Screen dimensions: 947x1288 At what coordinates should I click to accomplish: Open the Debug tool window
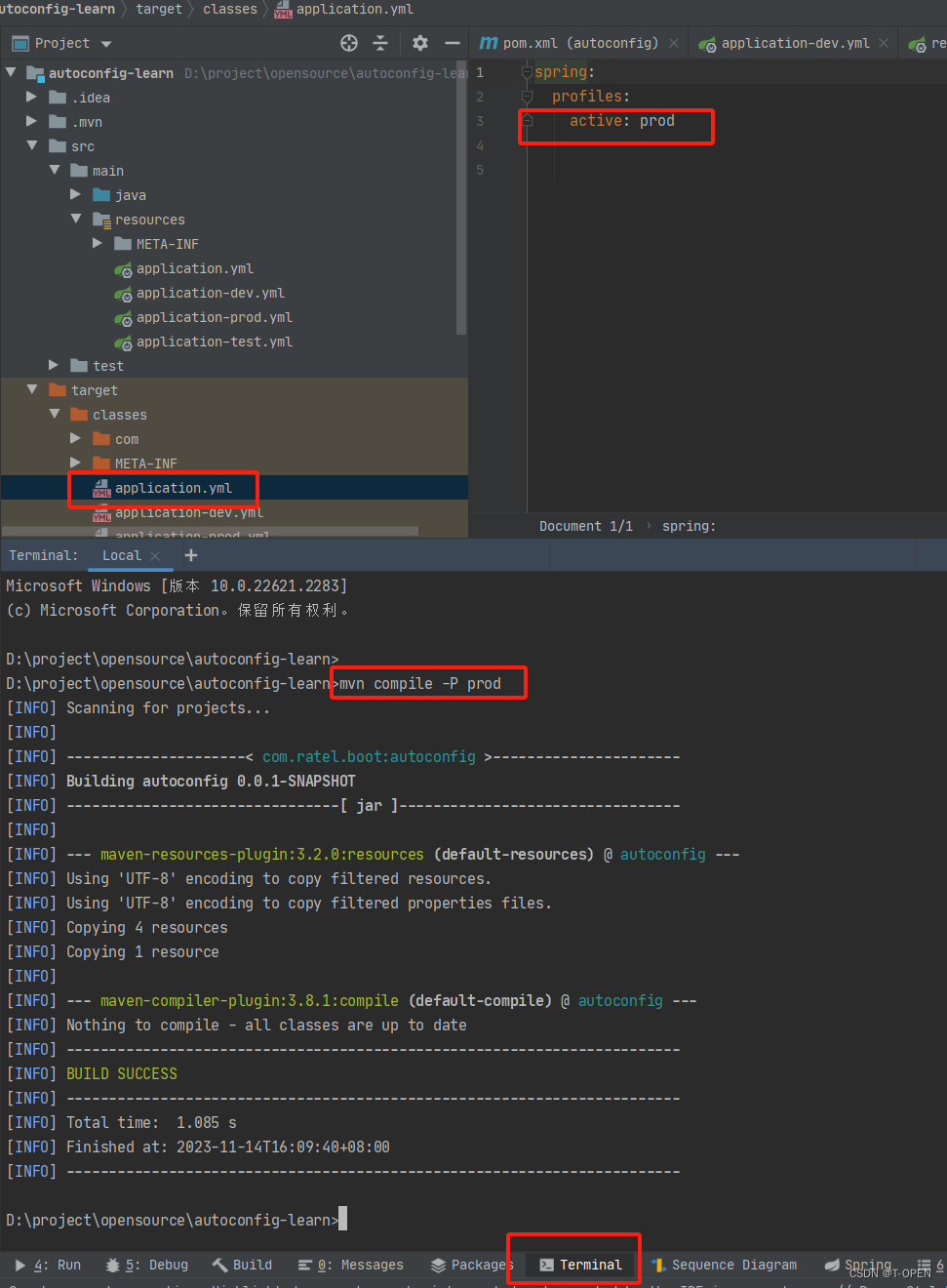click(147, 1265)
